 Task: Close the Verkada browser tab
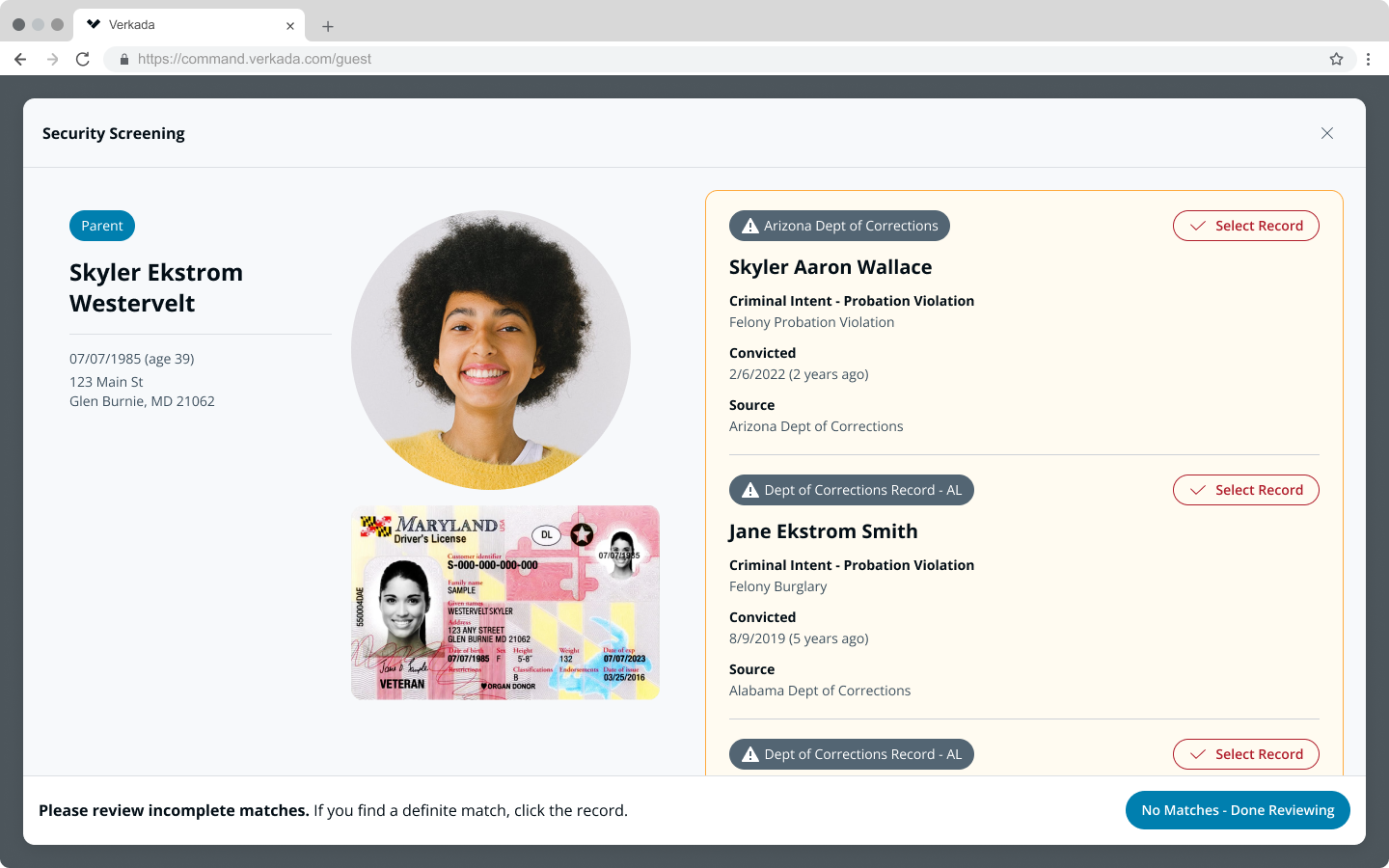click(289, 26)
